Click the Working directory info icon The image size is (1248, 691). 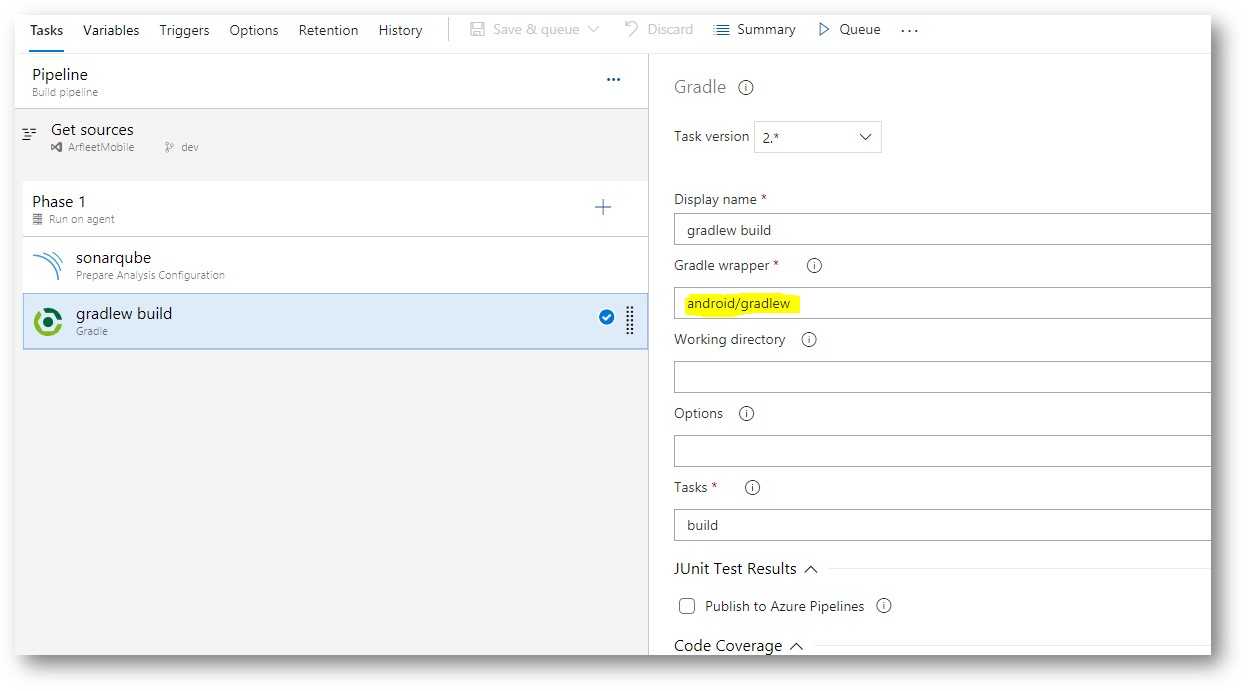(809, 340)
